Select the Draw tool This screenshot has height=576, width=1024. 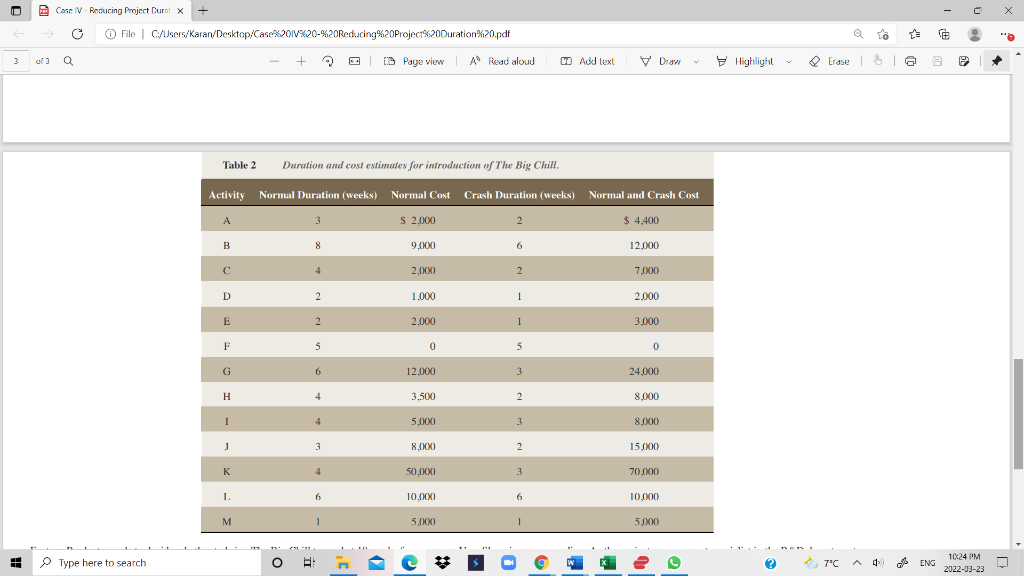tap(661, 61)
